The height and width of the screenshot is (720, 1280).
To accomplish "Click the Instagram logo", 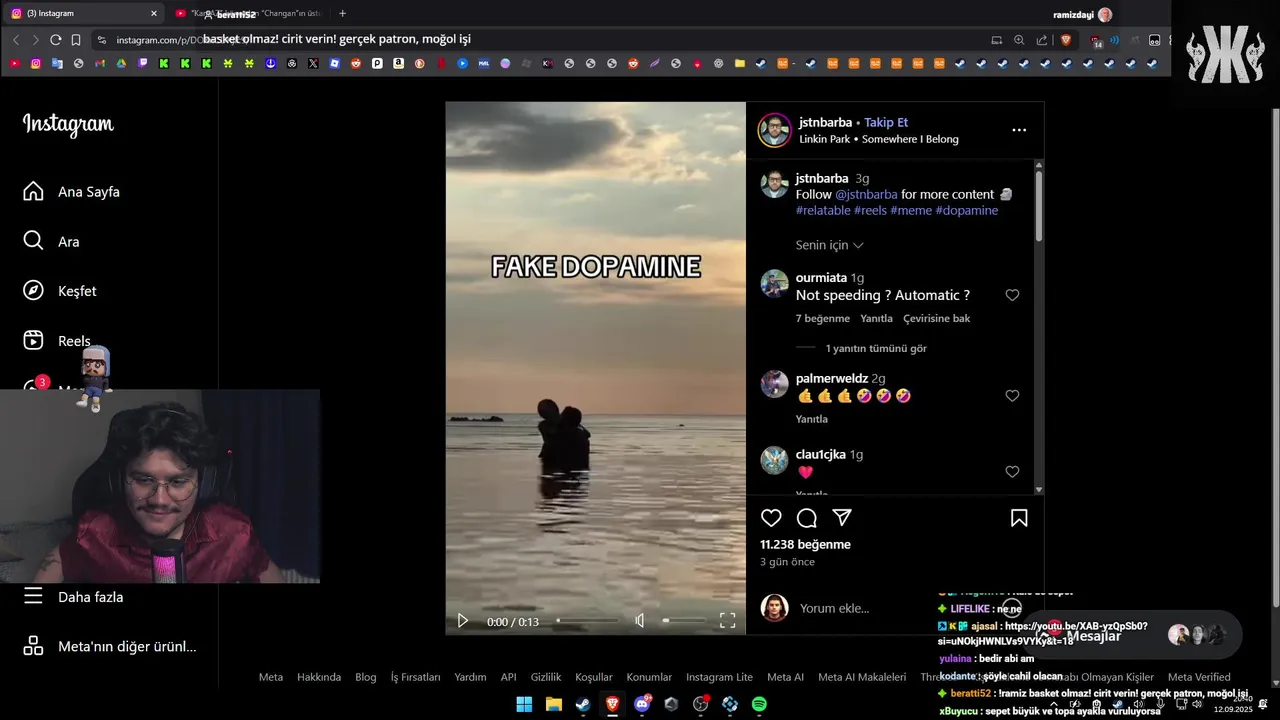I will click(68, 124).
